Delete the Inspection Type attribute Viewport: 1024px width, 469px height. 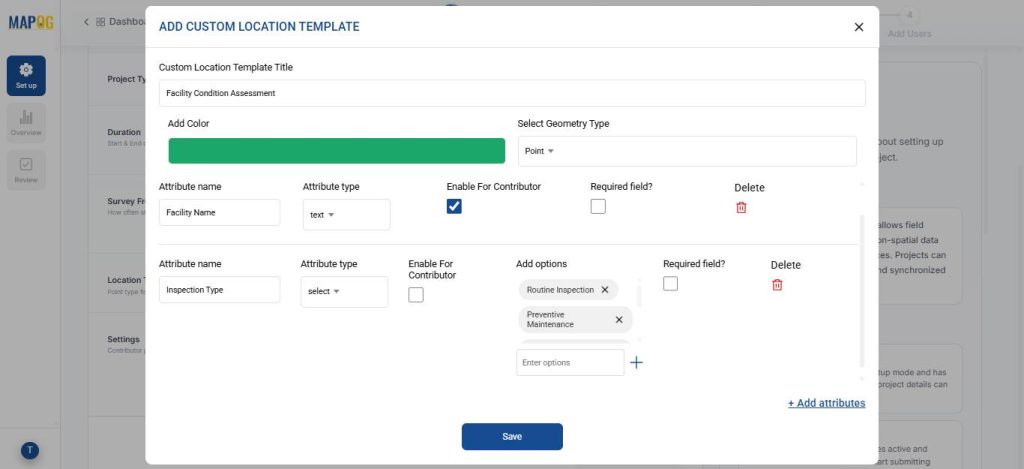[777, 285]
